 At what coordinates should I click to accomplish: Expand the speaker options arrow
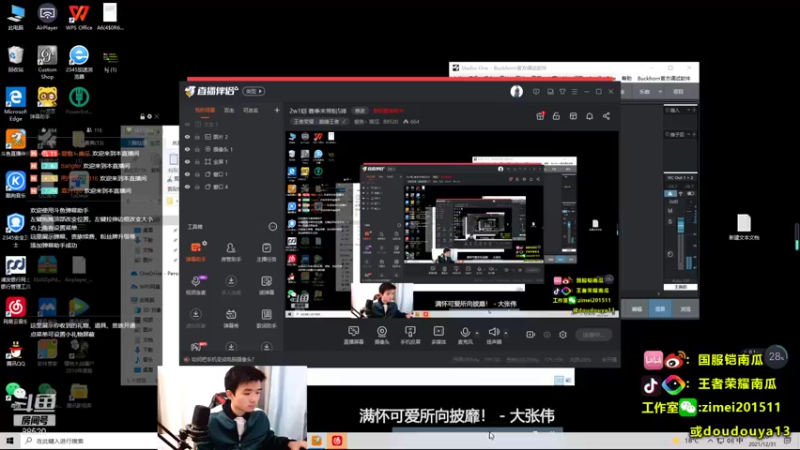click(x=506, y=333)
